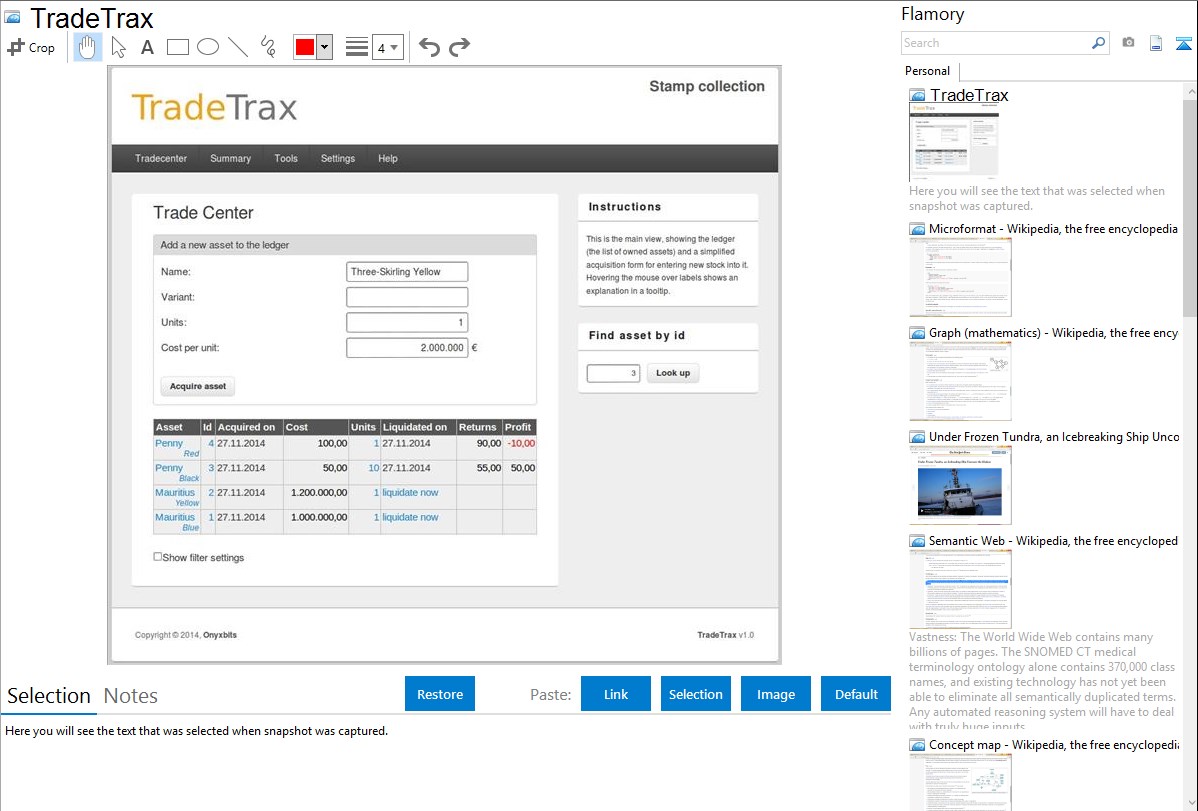Select the freehand scribble tool
Screen dimensions: 1198x811
pos(268,47)
